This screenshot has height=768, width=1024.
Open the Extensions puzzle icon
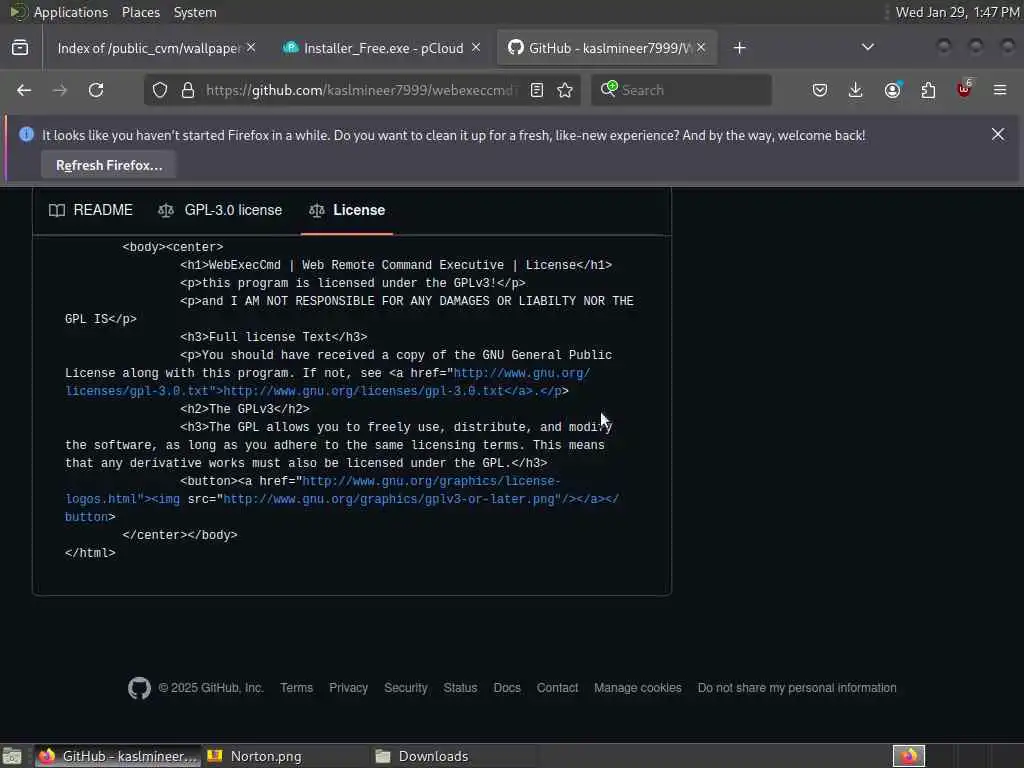pos(929,90)
